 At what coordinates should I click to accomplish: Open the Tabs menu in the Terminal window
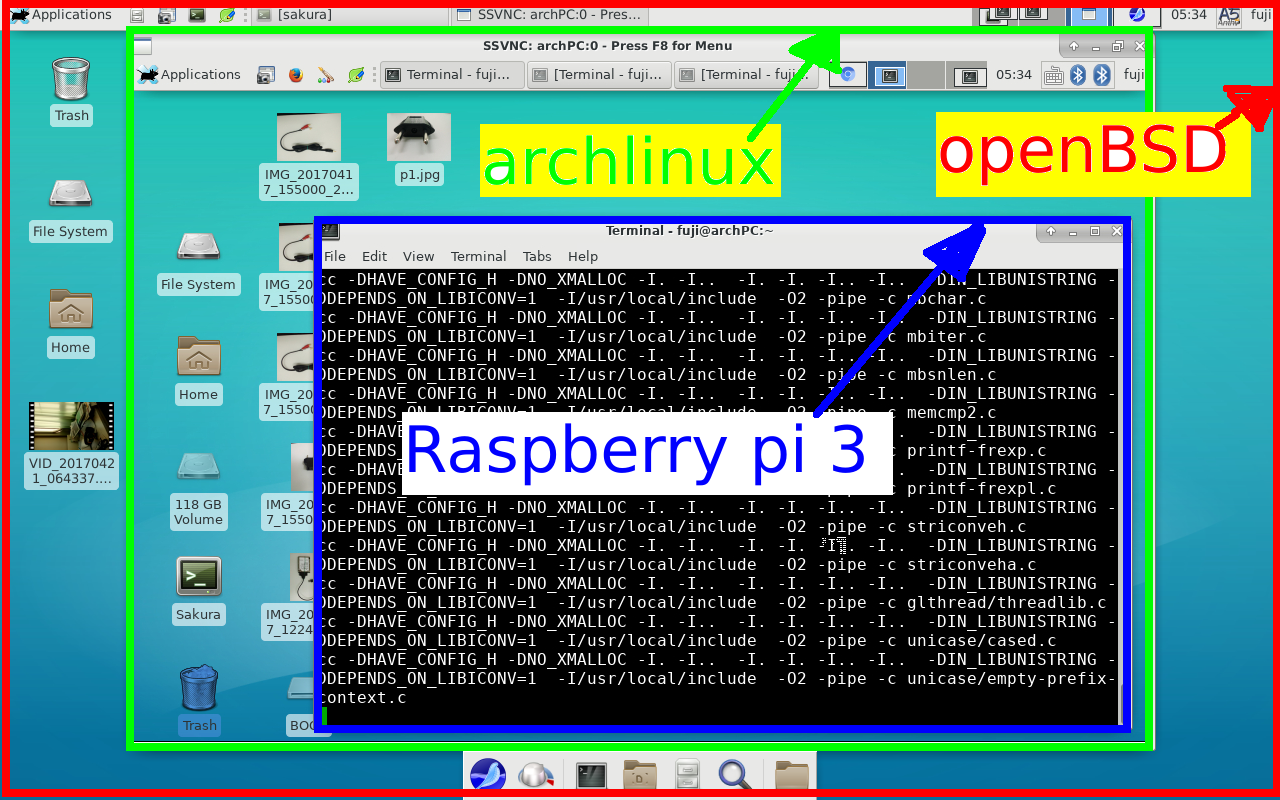pyautogui.click(x=537, y=256)
